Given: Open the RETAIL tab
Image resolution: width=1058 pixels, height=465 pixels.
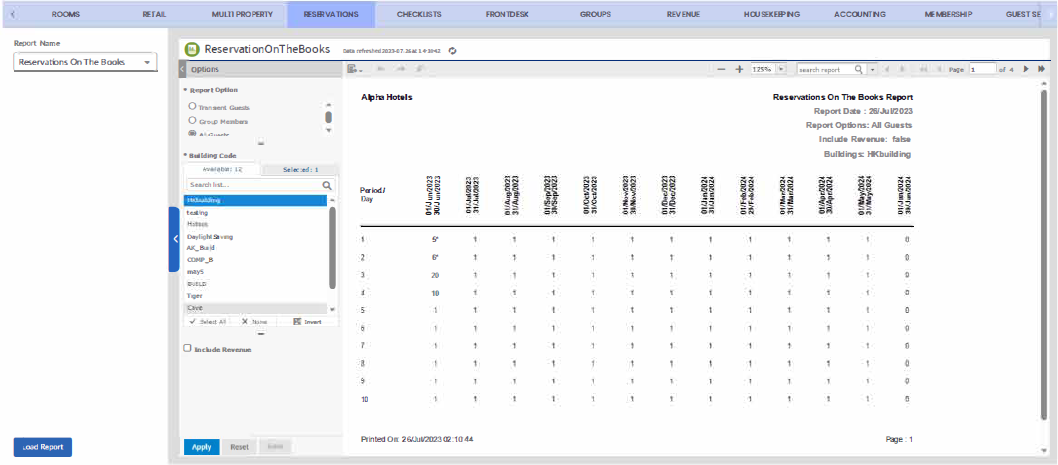Looking at the screenshot, I should click(x=155, y=14).
